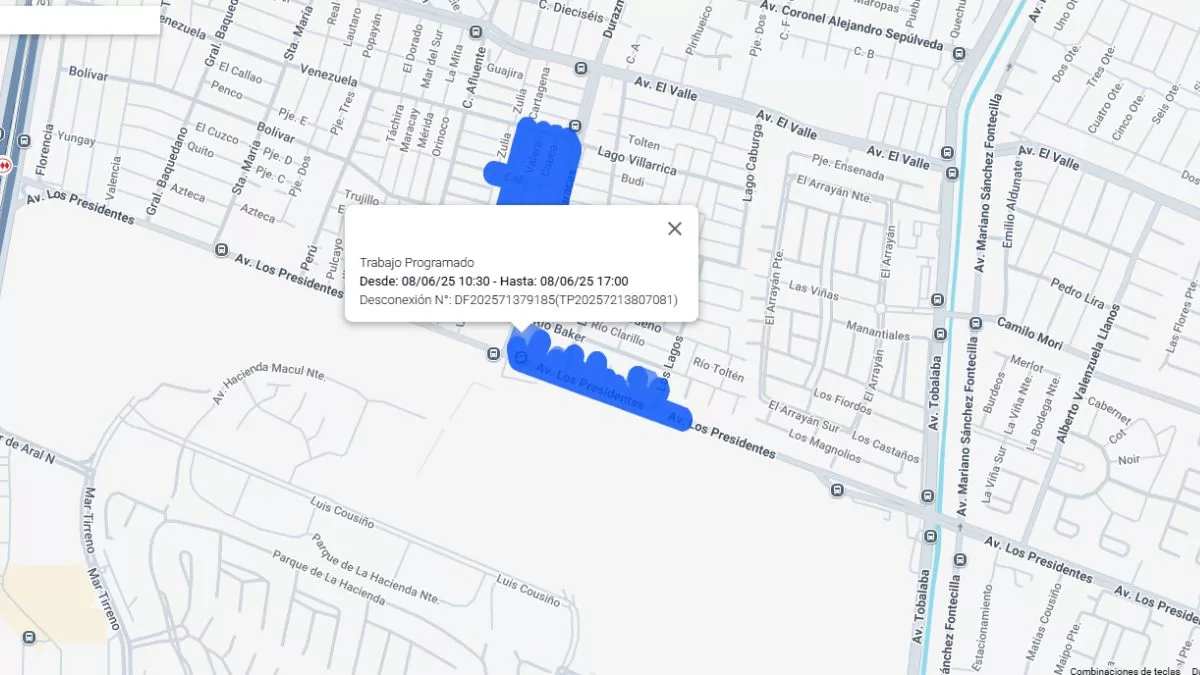
Task: Click the Desconexión N° text in popup
Action: coord(518,299)
